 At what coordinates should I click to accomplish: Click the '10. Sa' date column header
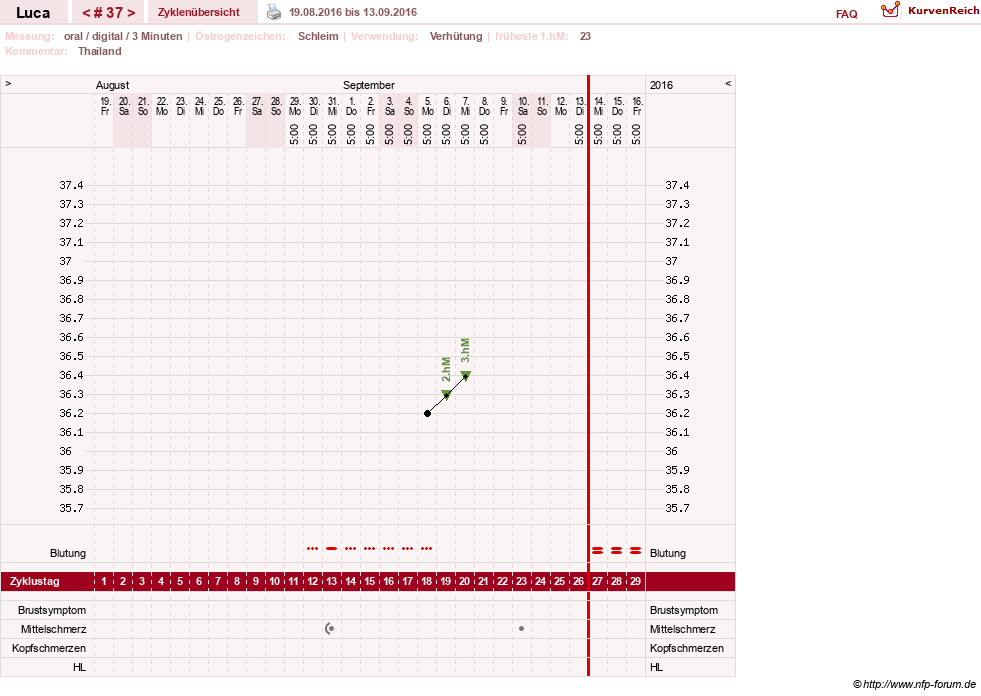(523, 106)
